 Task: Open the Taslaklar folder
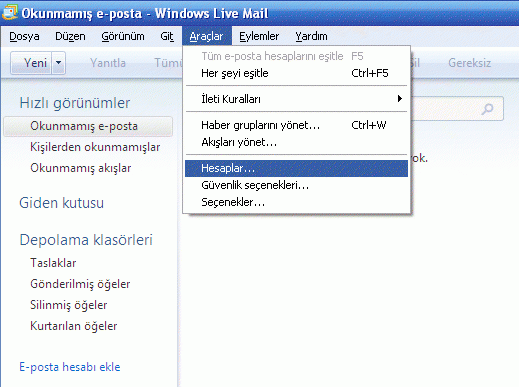[53, 263]
